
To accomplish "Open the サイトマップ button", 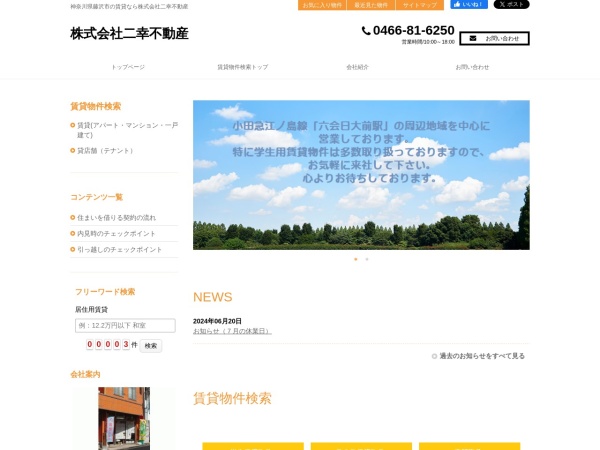I will [x=420, y=5].
